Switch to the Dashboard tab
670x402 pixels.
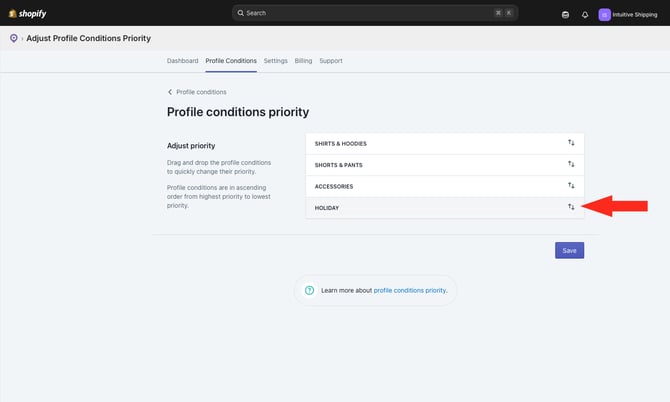[x=182, y=61]
